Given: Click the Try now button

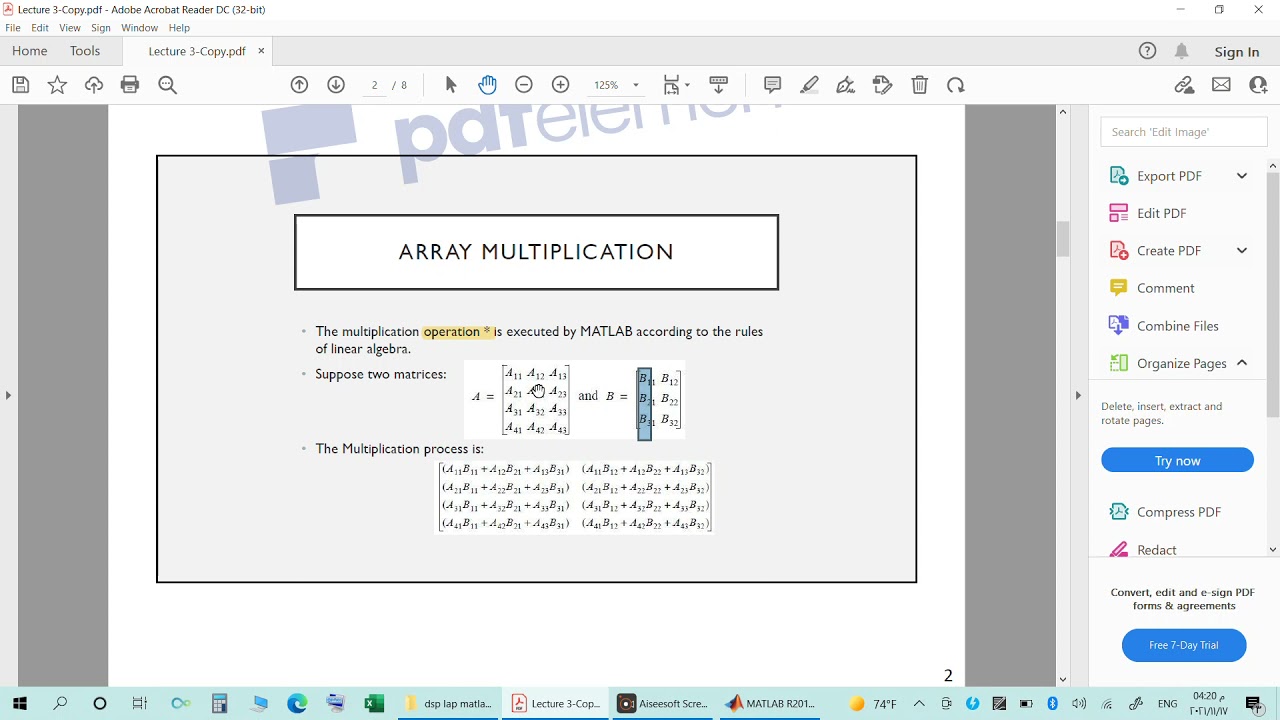Looking at the screenshot, I should [x=1177, y=461].
